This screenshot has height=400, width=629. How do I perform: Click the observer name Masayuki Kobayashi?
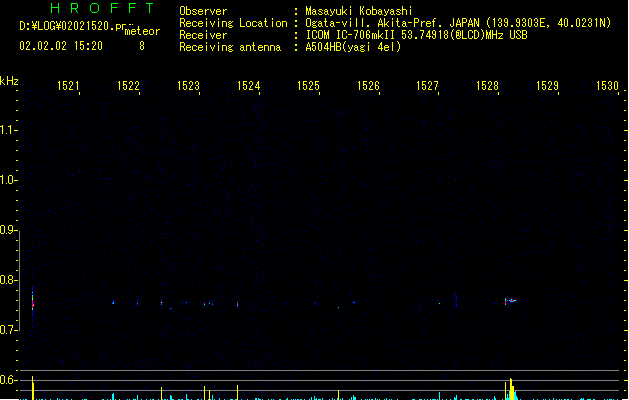coord(359,11)
